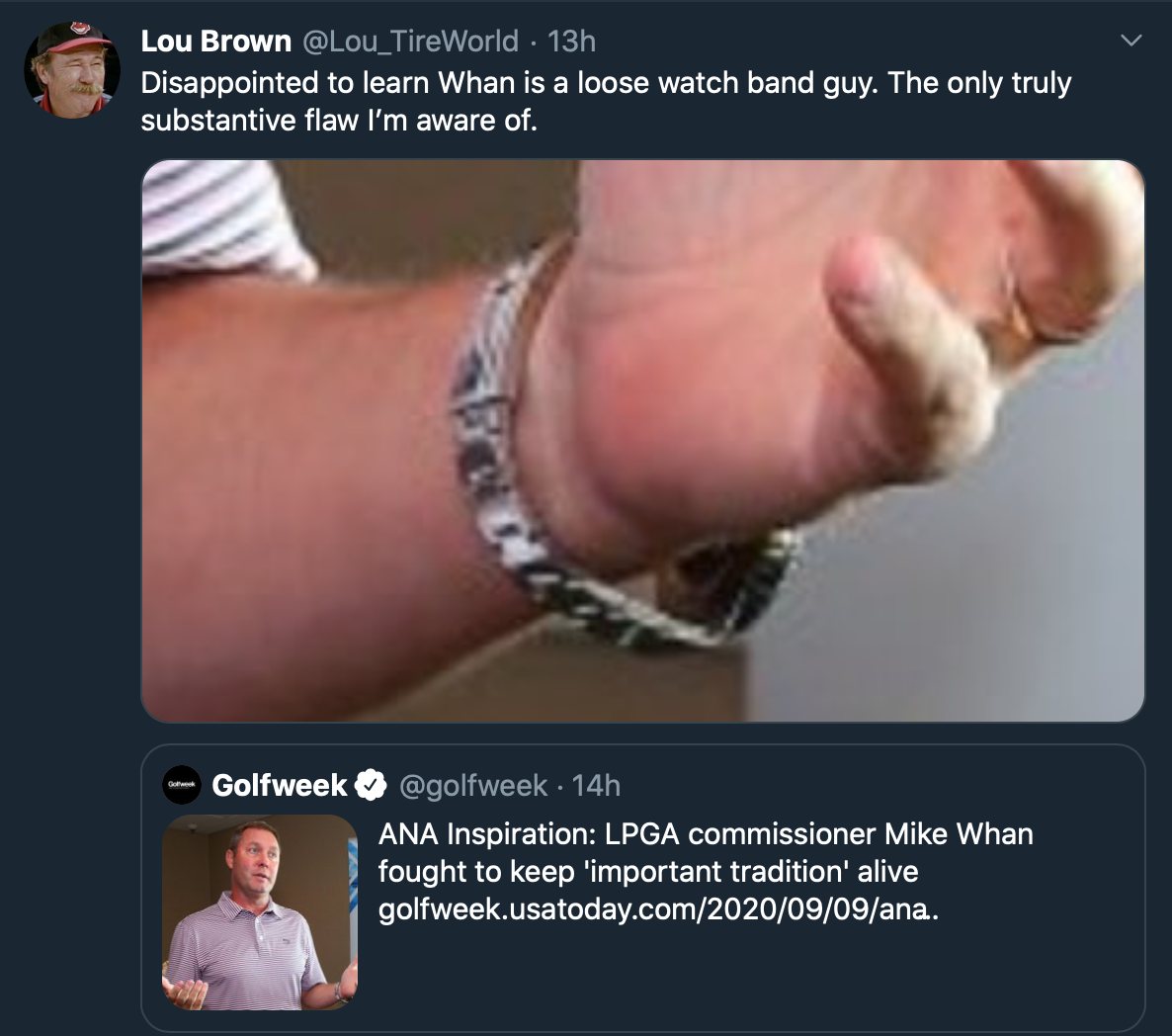Click the wrist watch in the photo
1172x1036 pixels.
click(x=621, y=449)
